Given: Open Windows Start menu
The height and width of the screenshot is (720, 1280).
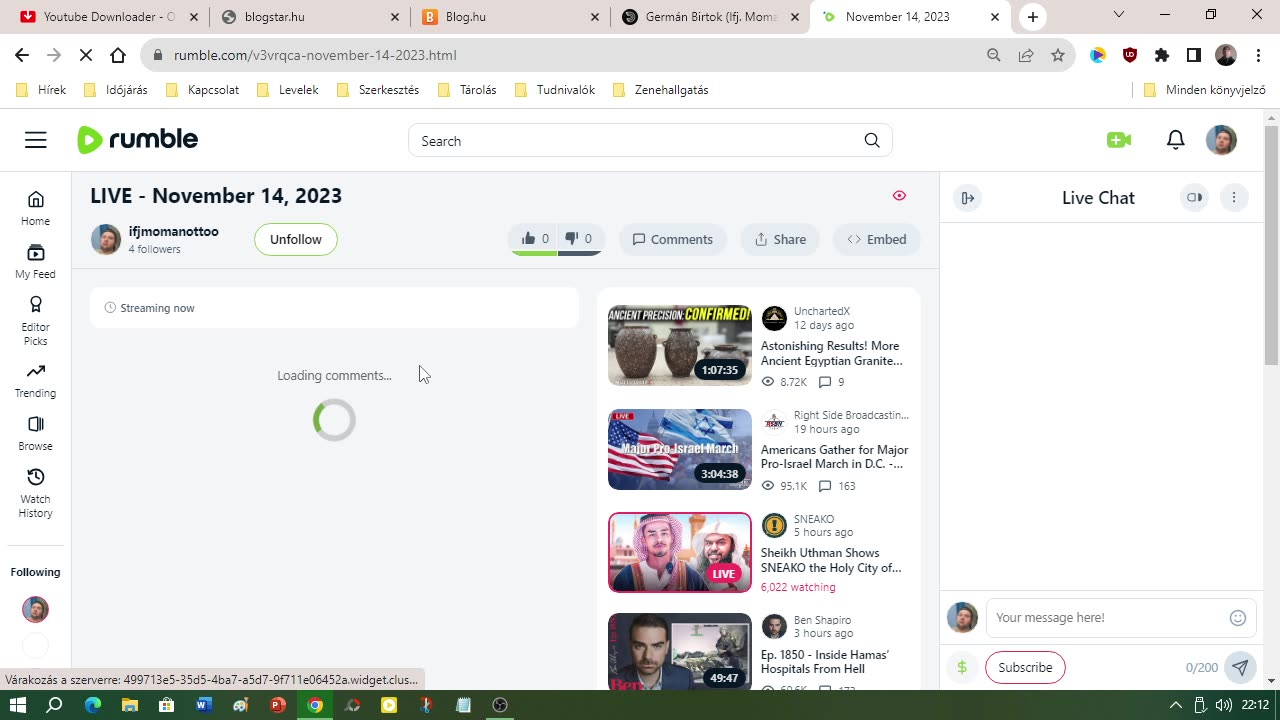Looking at the screenshot, I should pos(17,705).
